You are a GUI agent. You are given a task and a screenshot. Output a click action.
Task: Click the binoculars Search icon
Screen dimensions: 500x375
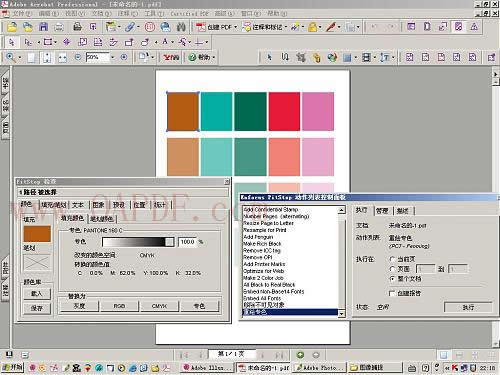(181, 27)
